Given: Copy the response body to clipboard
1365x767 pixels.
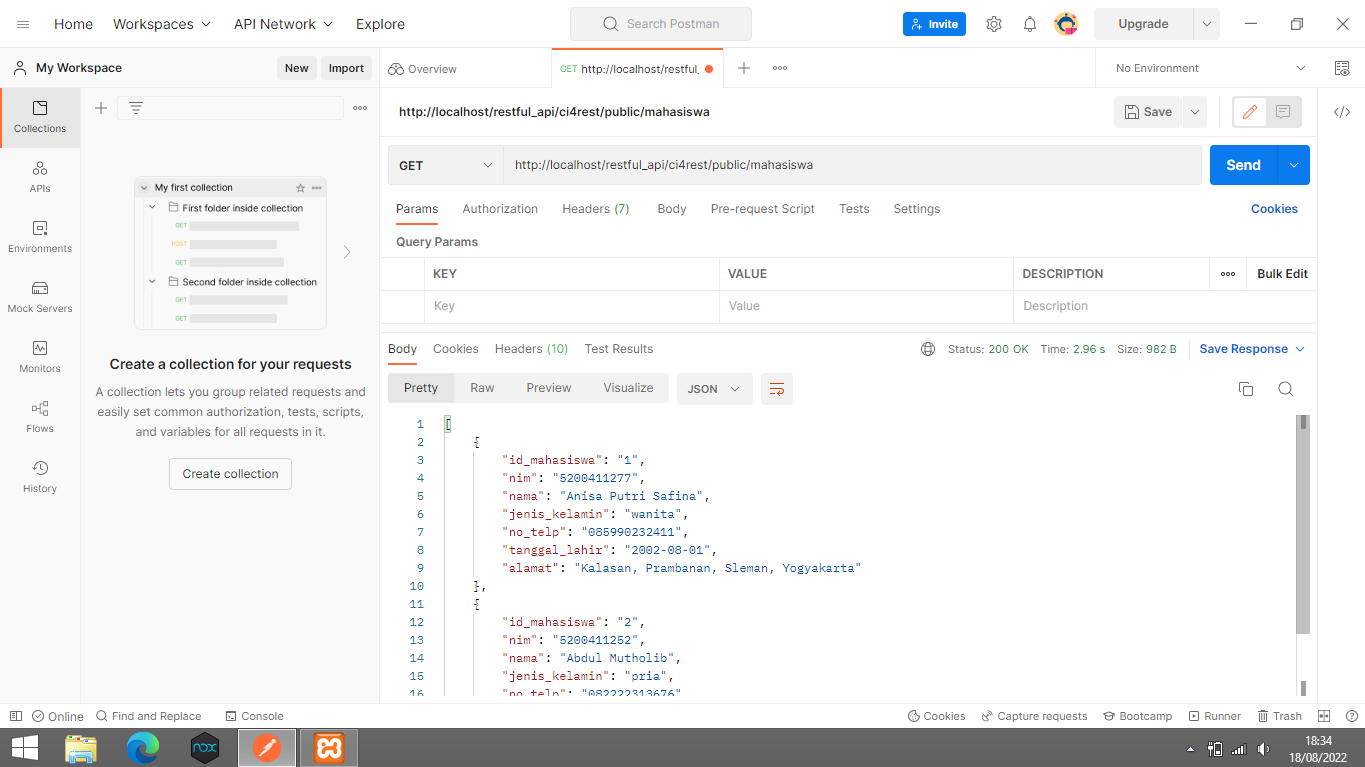Looking at the screenshot, I should [1246, 389].
